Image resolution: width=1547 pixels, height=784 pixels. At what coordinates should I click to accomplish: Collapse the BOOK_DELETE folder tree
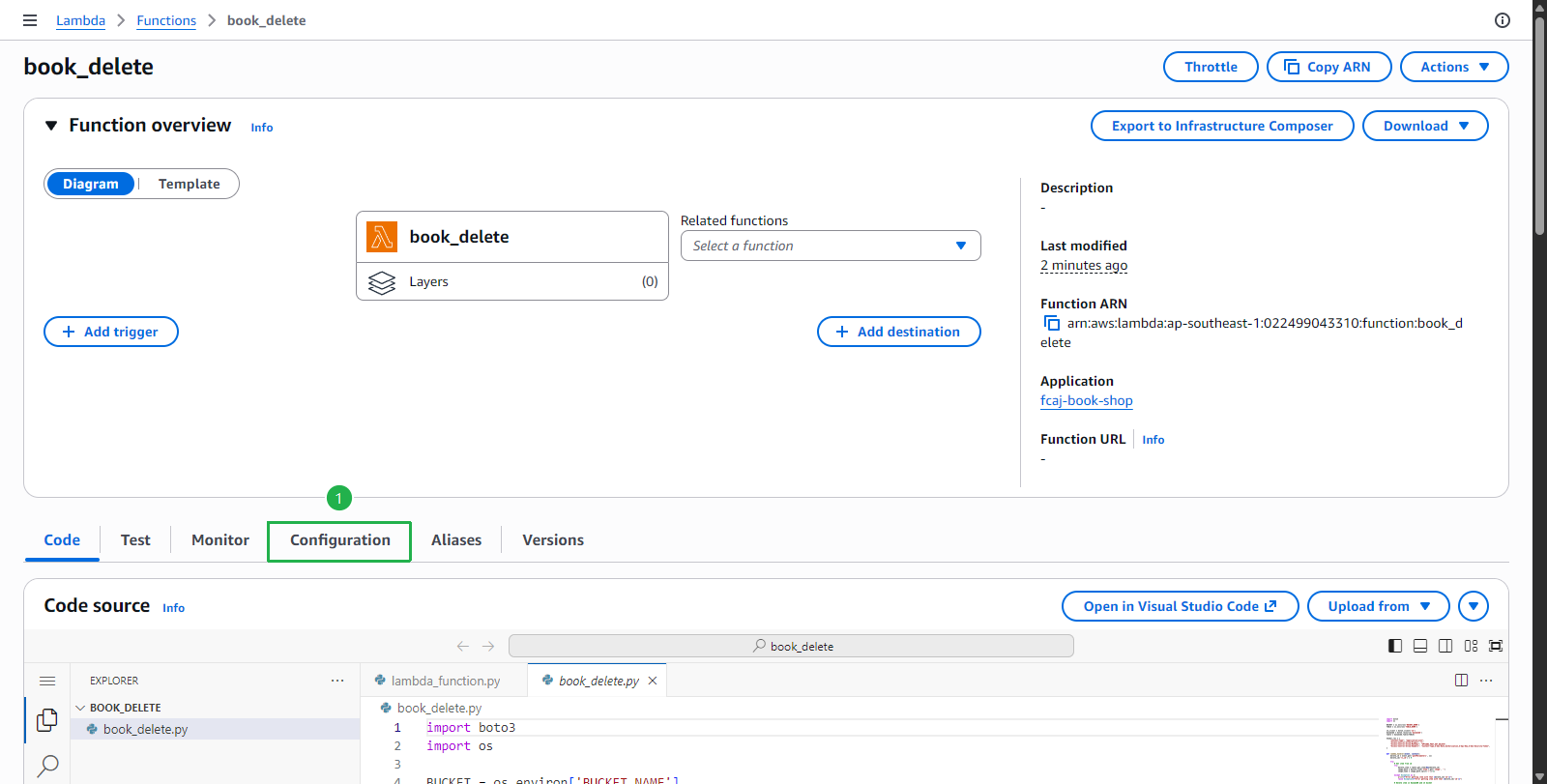click(80, 708)
